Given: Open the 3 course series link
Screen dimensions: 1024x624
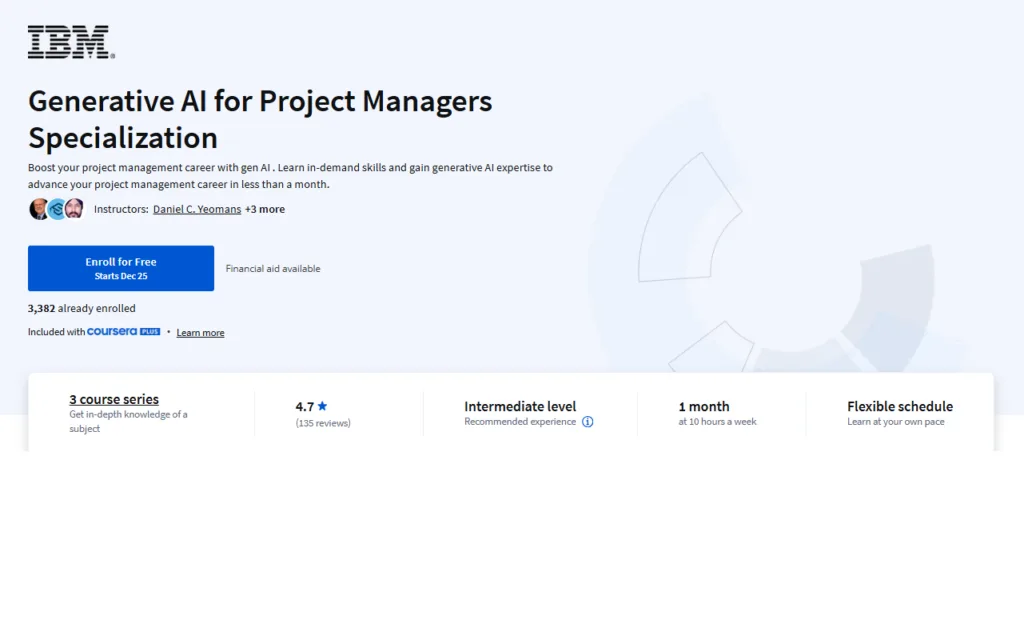Looking at the screenshot, I should [x=114, y=399].
